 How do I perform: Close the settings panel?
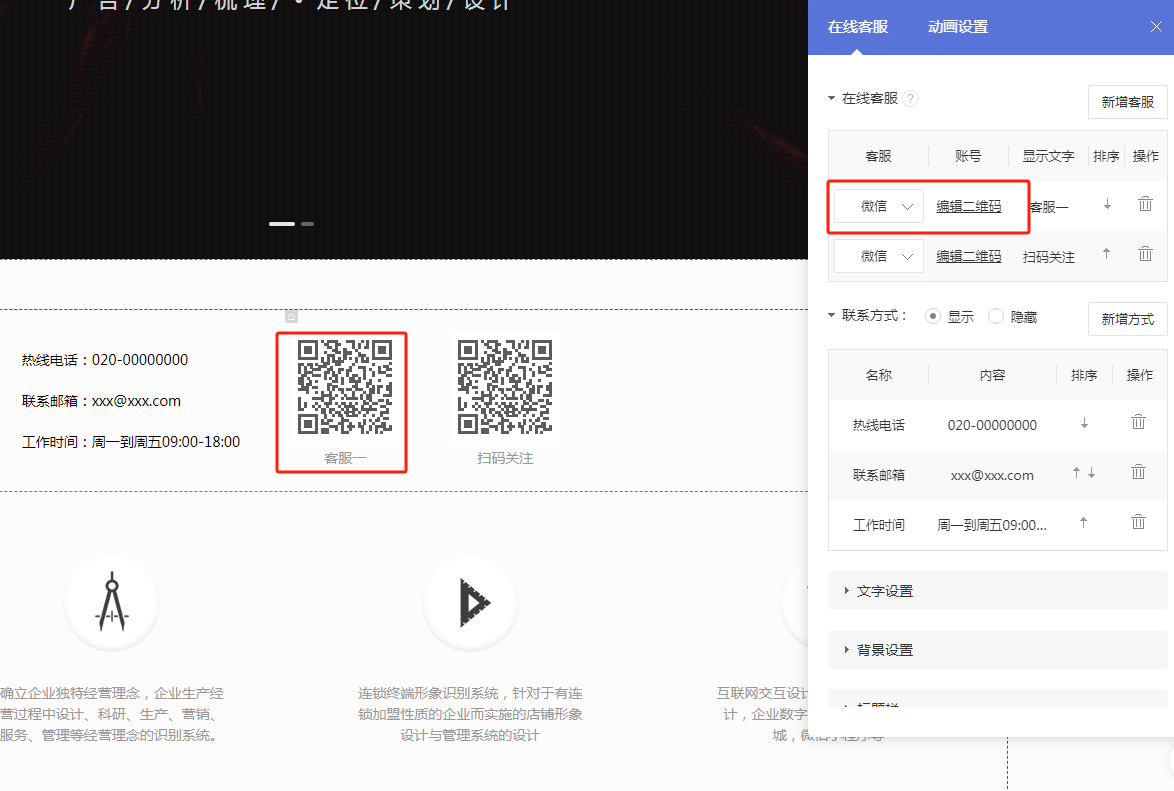(1156, 27)
